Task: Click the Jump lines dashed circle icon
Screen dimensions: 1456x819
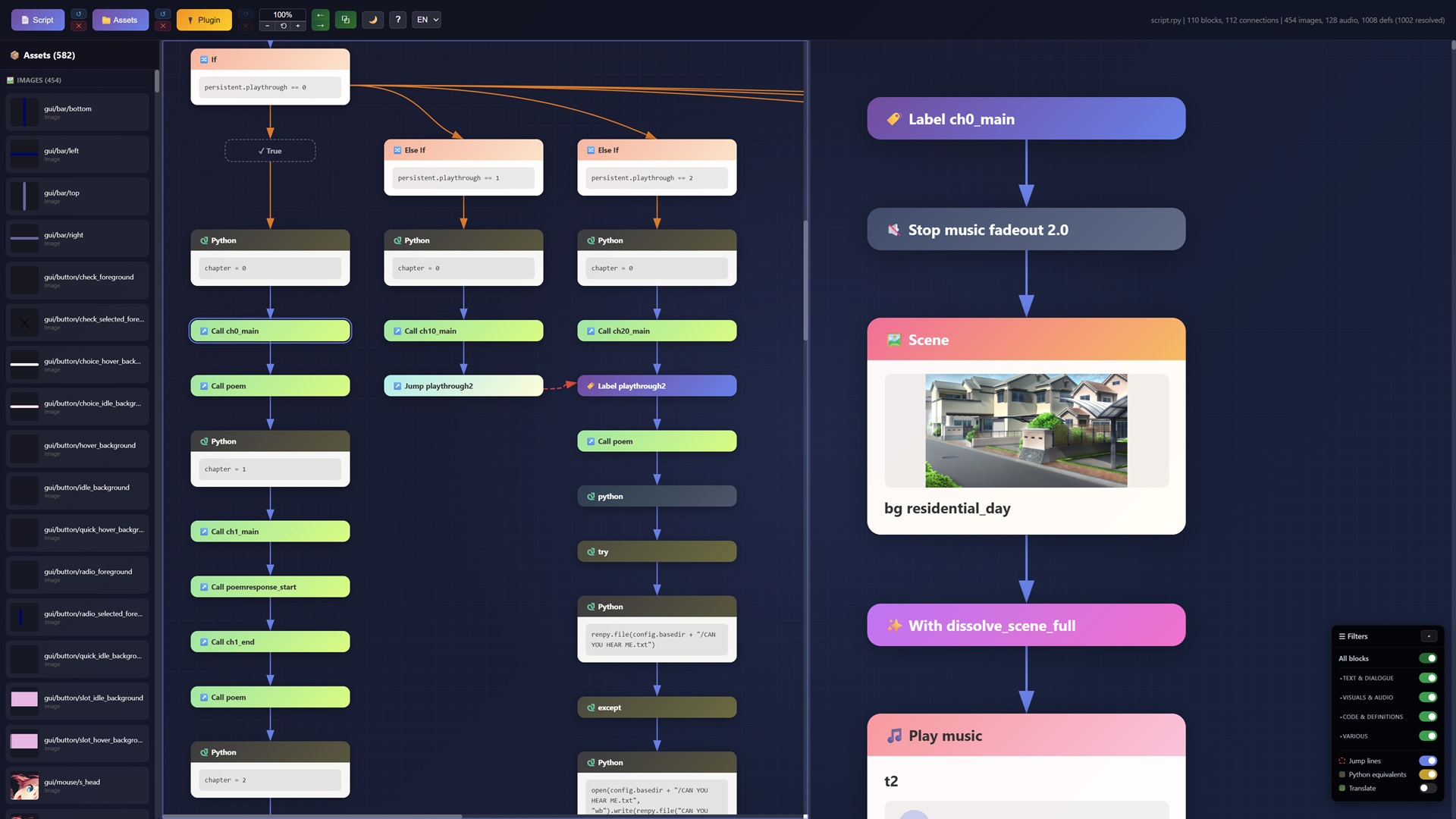Action: click(1342, 761)
